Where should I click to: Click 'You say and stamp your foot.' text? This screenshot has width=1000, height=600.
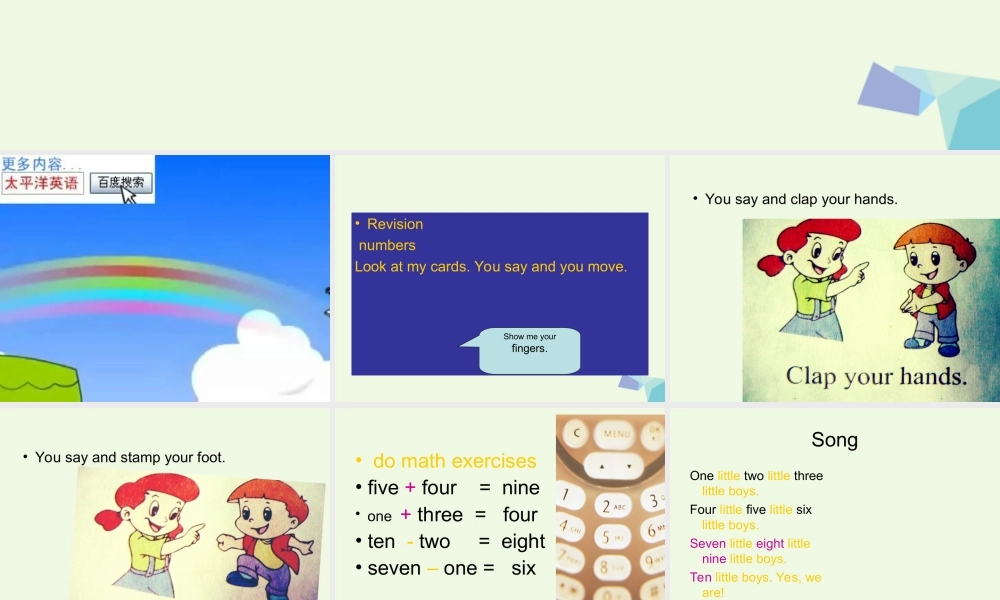pyautogui.click(x=130, y=457)
